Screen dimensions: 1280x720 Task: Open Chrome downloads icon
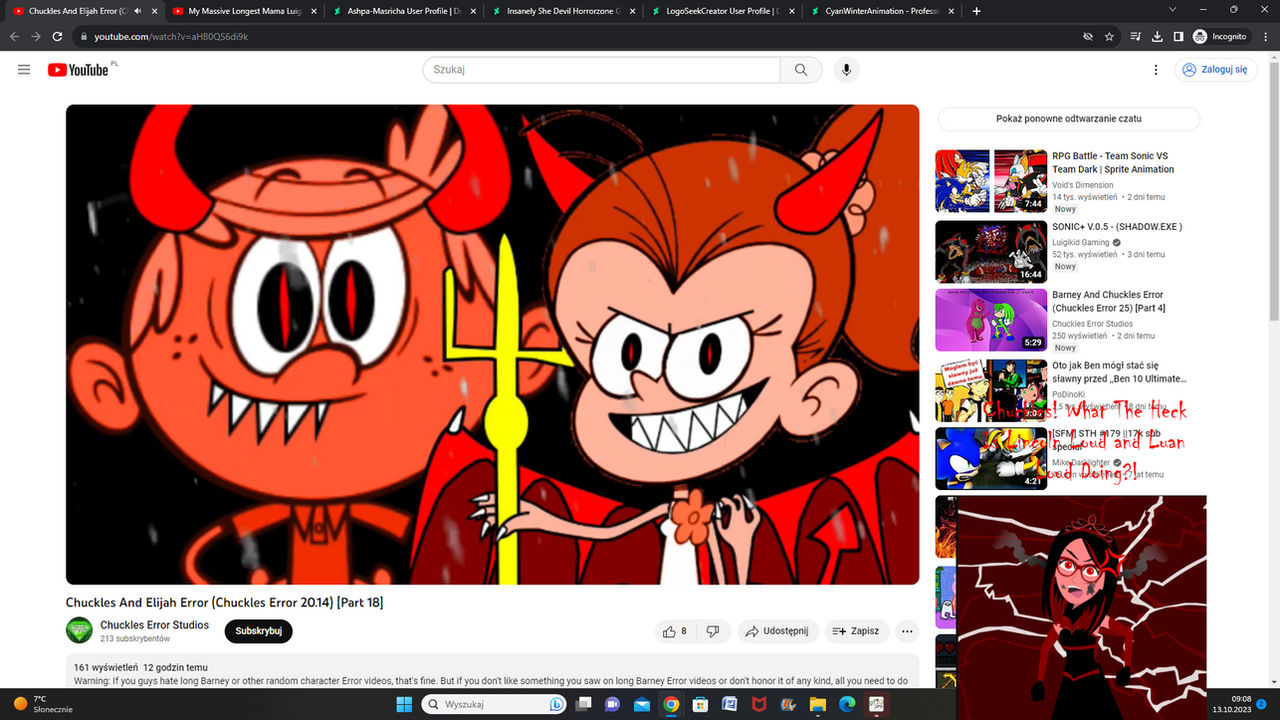pyautogui.click(x=1157, y=36)
